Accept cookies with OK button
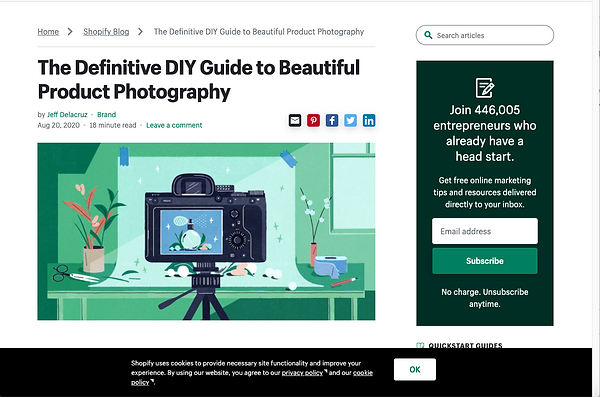This screenshot has width=600, height=397. click(x=415, y=369)
